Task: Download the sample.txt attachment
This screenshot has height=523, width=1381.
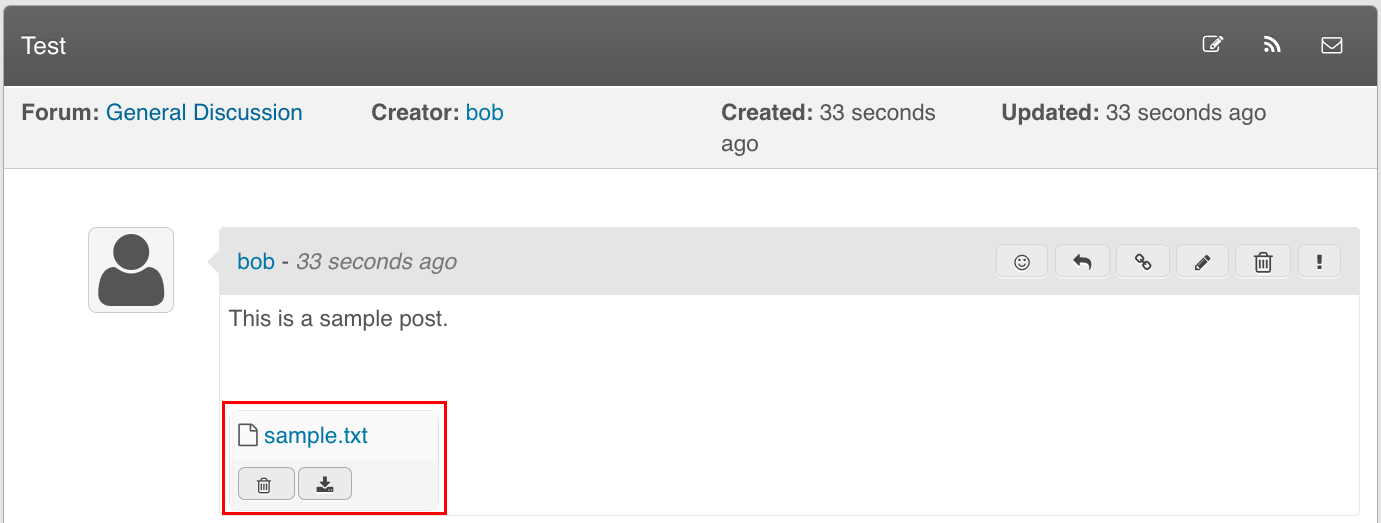Action: (324, 484)
